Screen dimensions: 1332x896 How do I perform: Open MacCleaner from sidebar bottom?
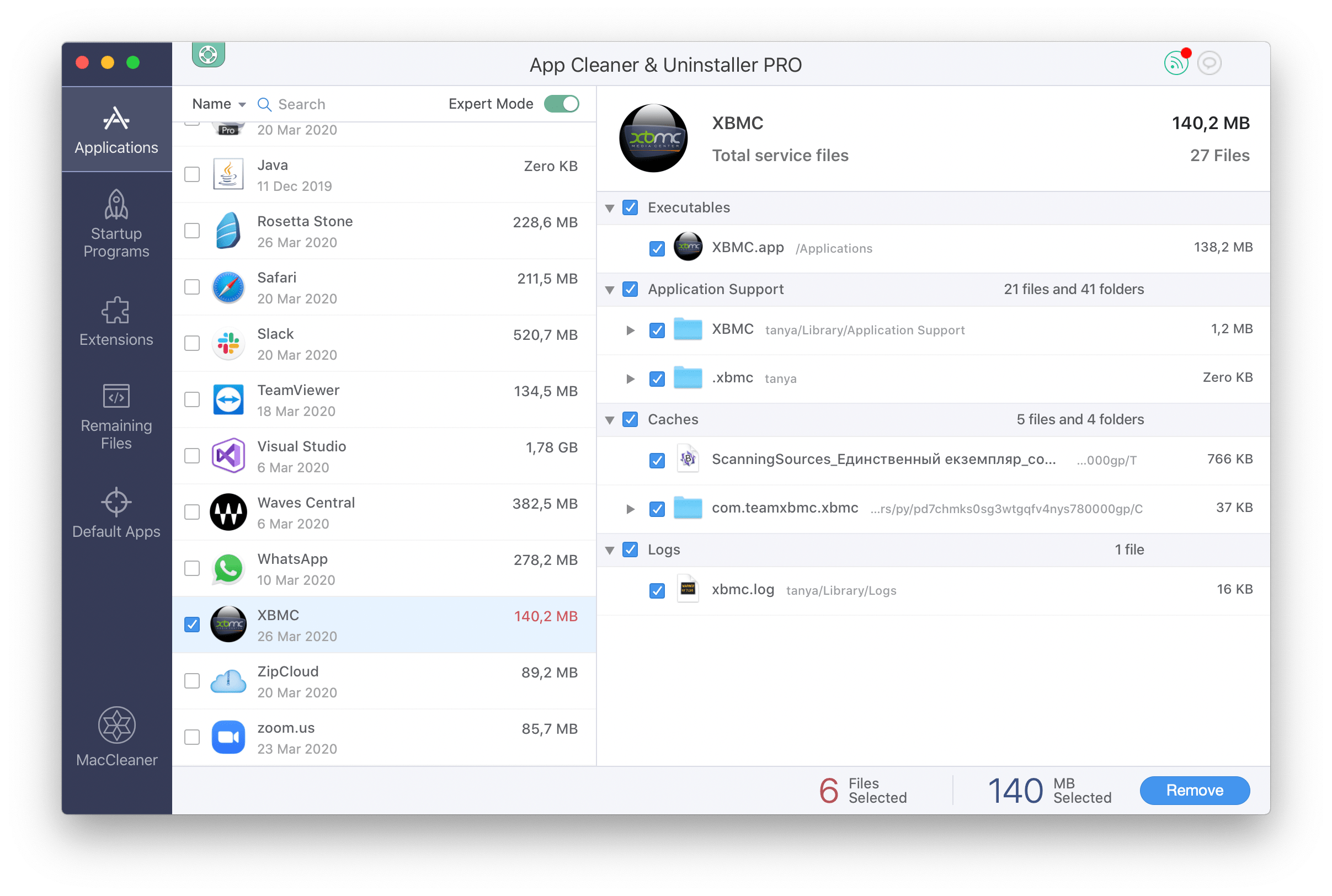116,737
